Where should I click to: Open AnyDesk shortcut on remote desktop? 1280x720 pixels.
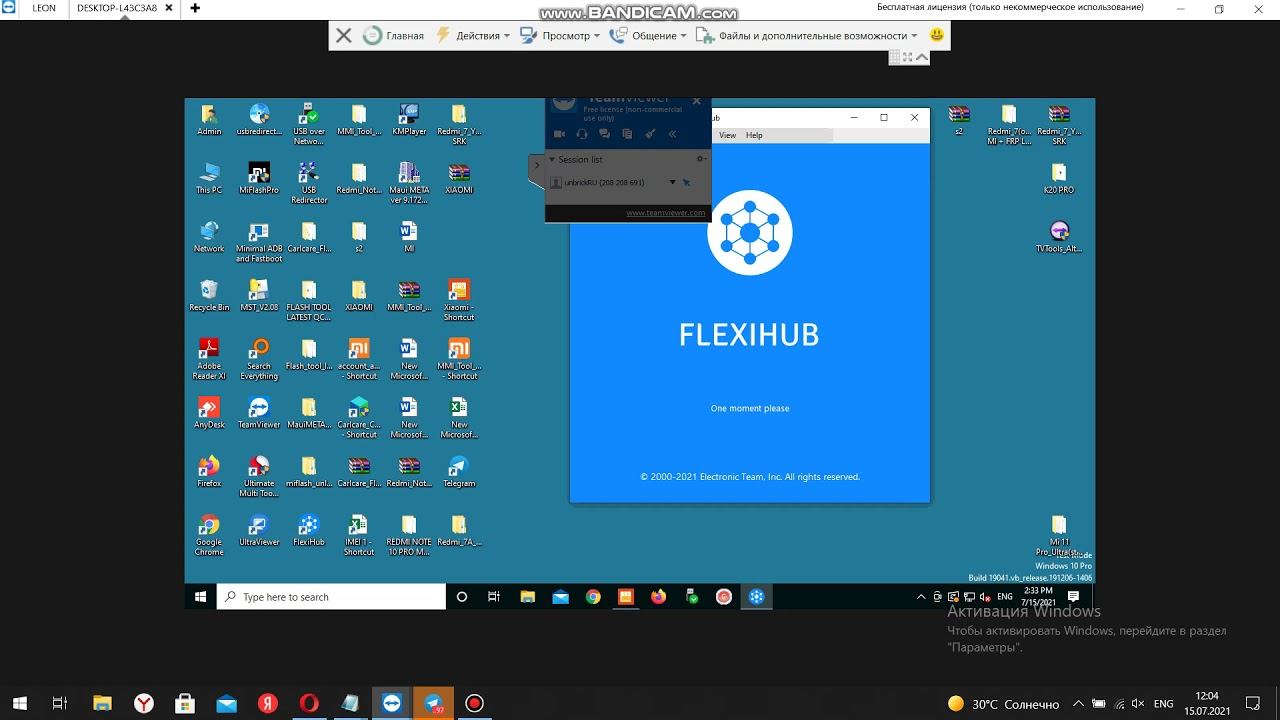209,413
